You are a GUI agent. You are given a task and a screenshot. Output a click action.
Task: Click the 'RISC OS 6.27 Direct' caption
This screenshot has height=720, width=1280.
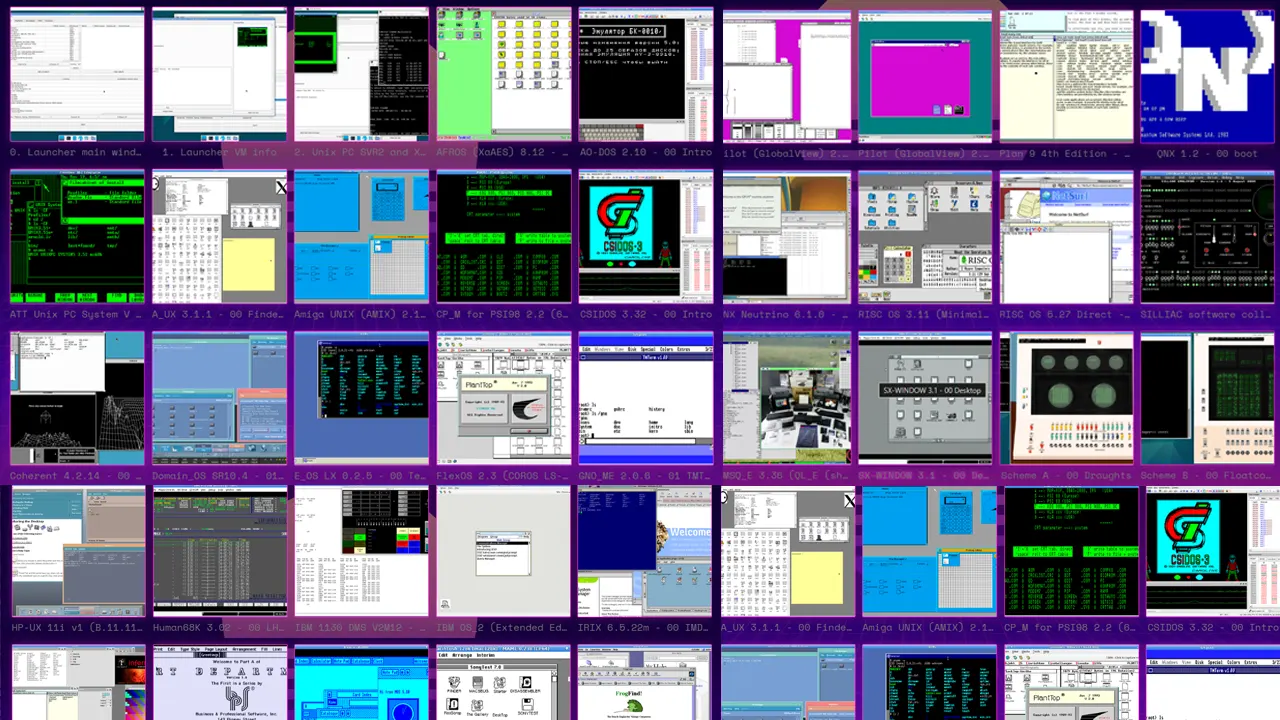click(1066, 314)
